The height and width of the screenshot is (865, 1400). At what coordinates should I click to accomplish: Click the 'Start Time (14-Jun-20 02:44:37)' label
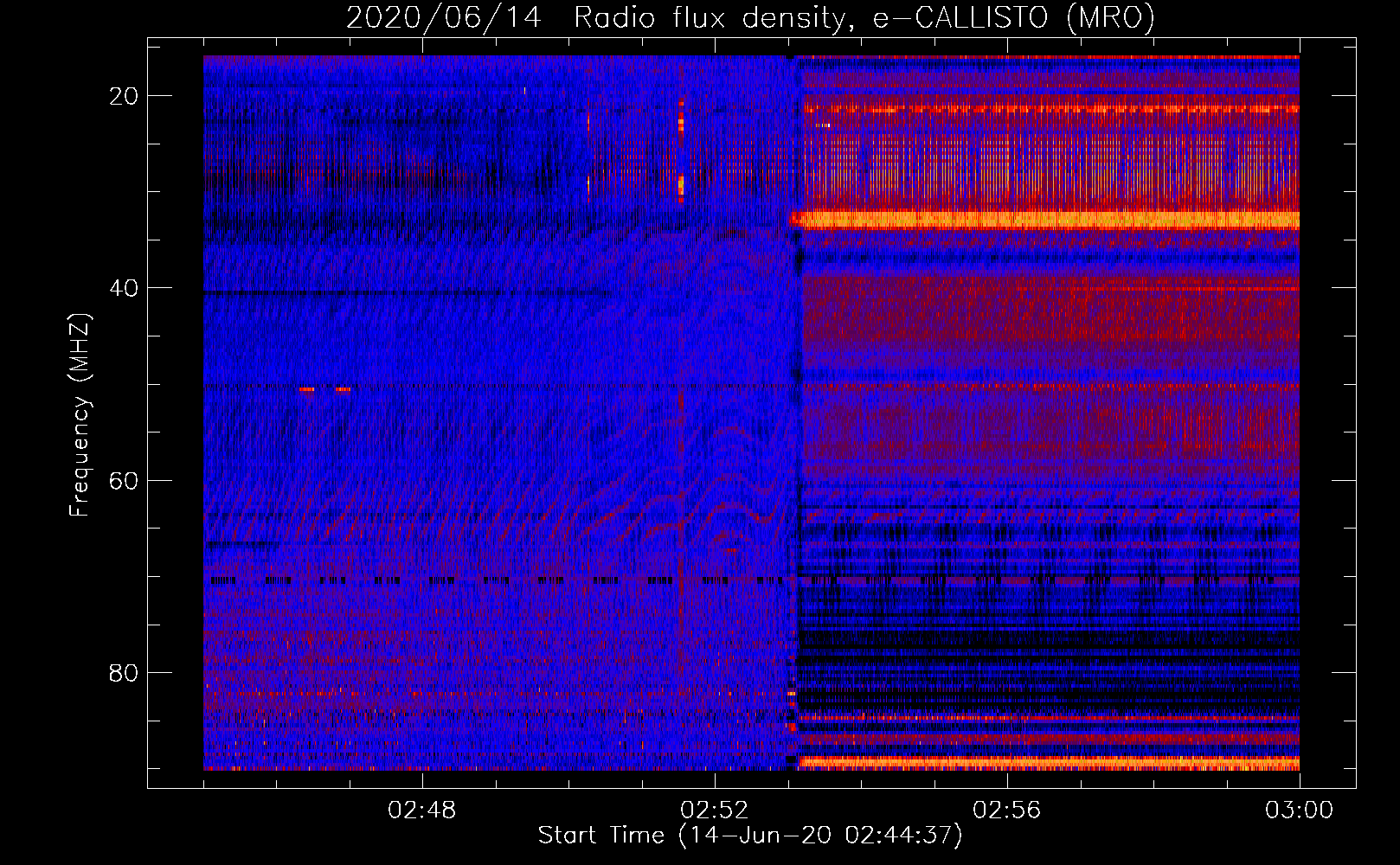[x=750, y=836]
